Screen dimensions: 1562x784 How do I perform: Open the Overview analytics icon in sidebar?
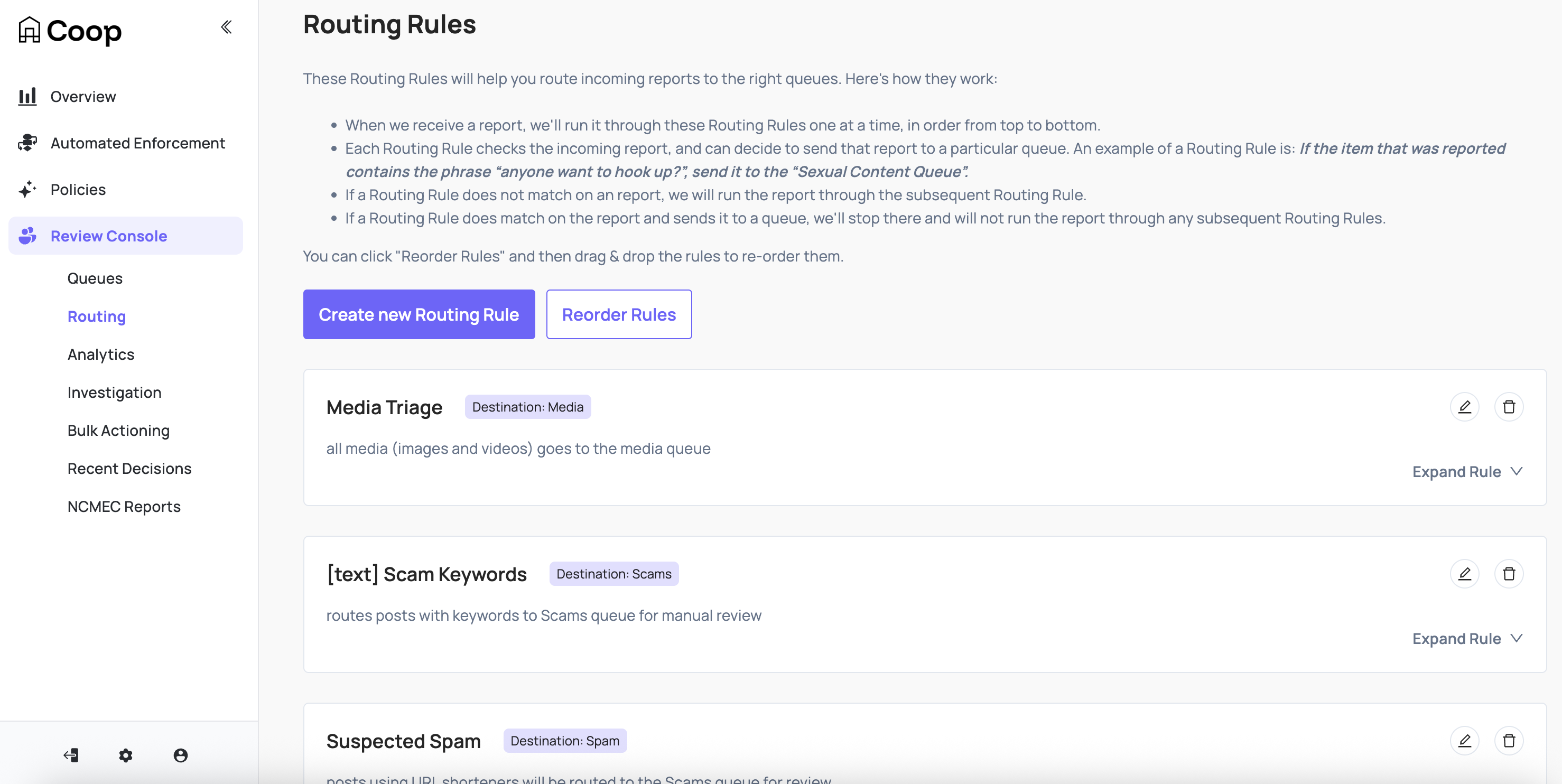click(x=27, y=96)
